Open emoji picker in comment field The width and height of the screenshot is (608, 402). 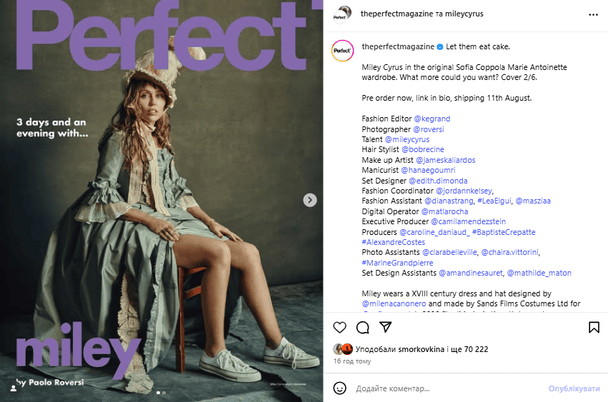(x=340, y=388)
